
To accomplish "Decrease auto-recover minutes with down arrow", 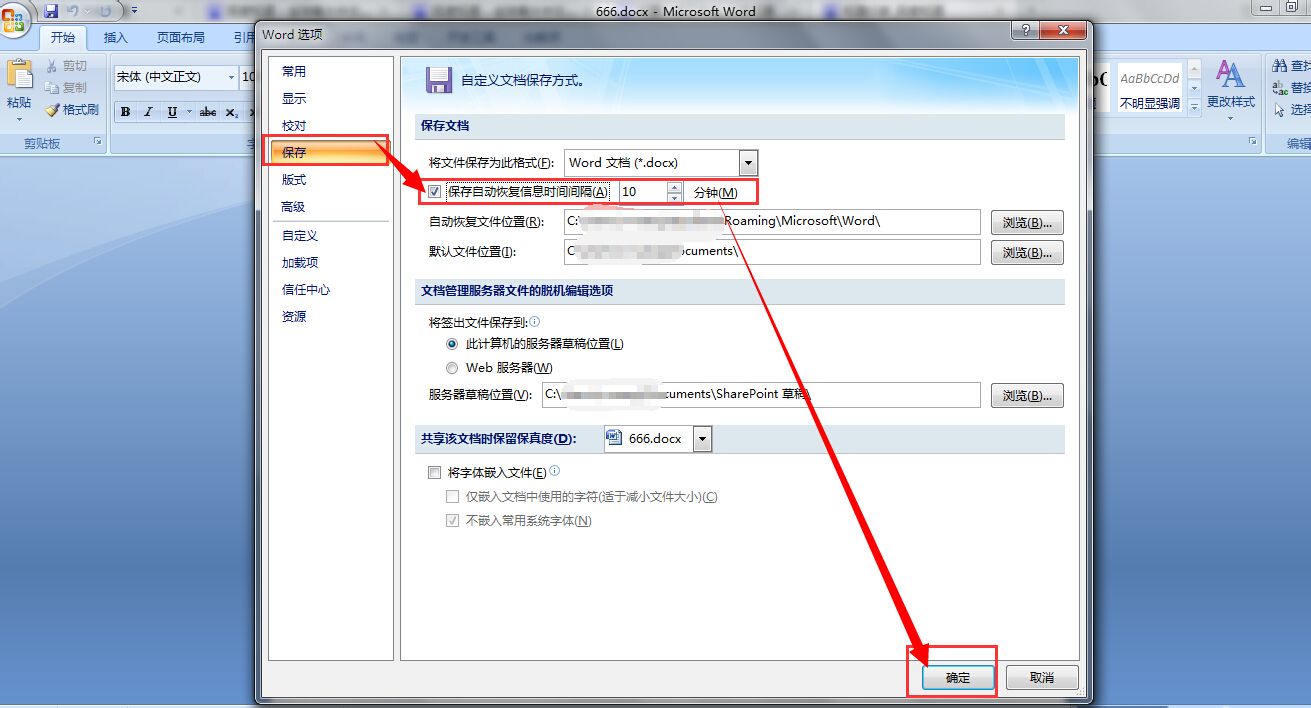I will [x=674, y=197].
